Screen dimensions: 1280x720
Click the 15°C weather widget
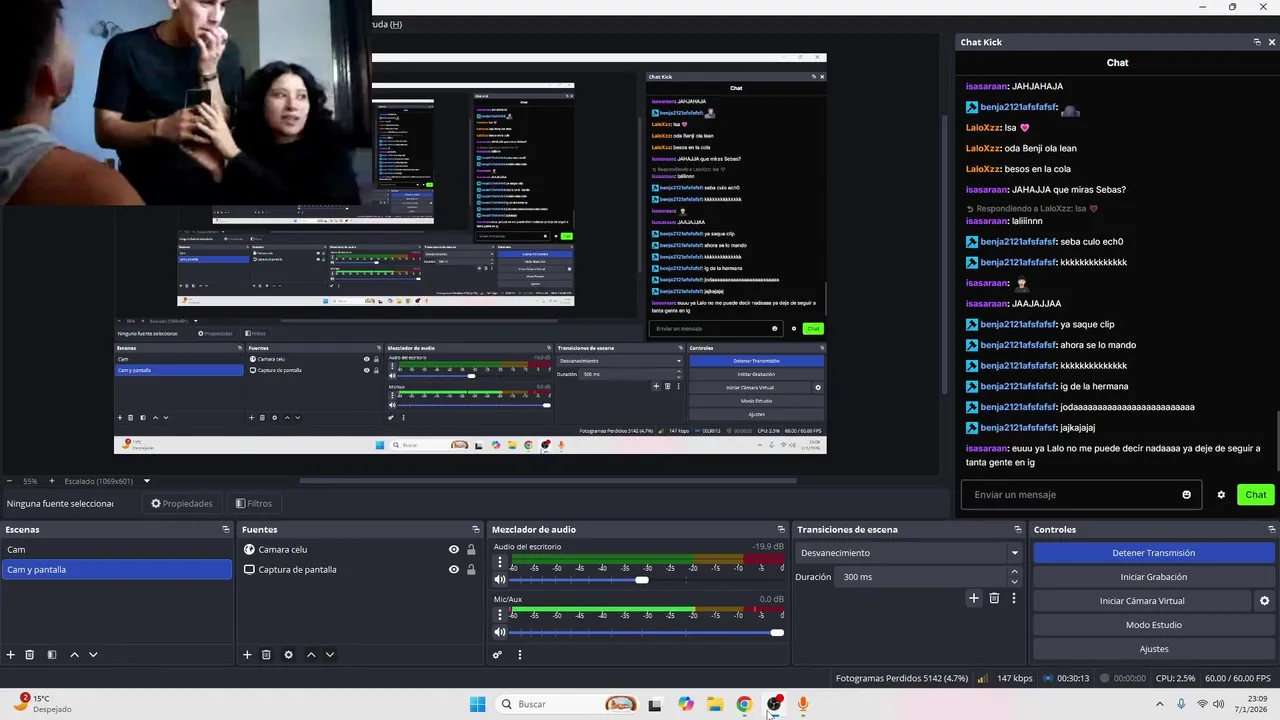pyautogui.click(x=44, y=704)
